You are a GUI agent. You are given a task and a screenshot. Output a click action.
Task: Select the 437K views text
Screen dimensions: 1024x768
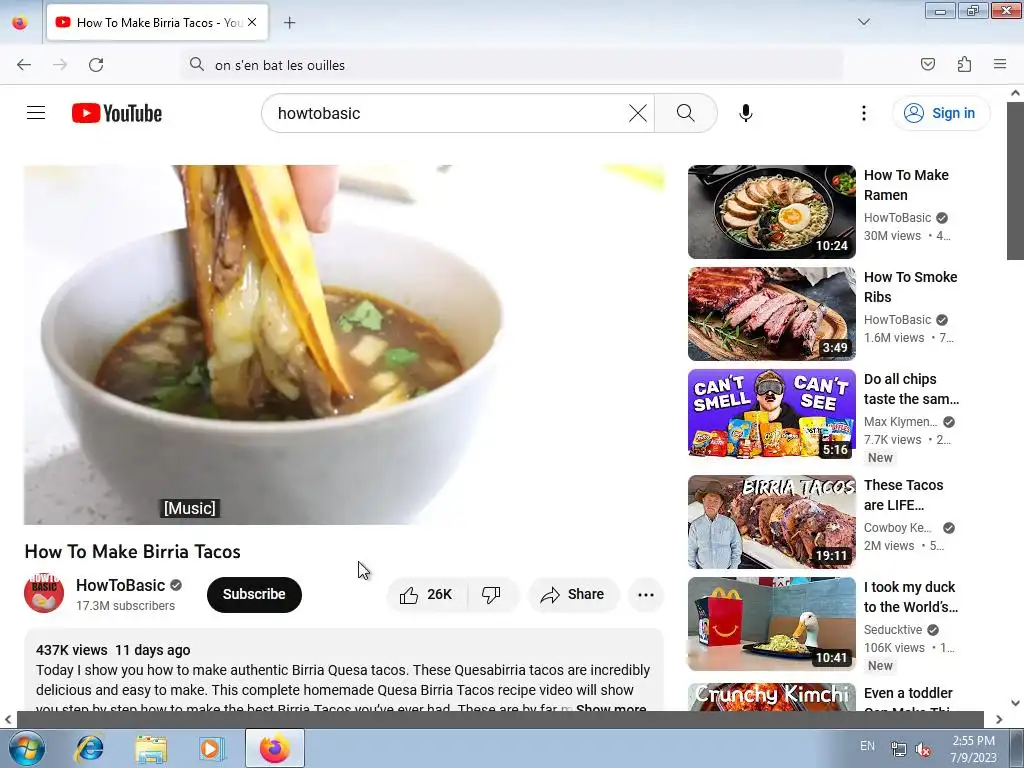click(72, 650)
